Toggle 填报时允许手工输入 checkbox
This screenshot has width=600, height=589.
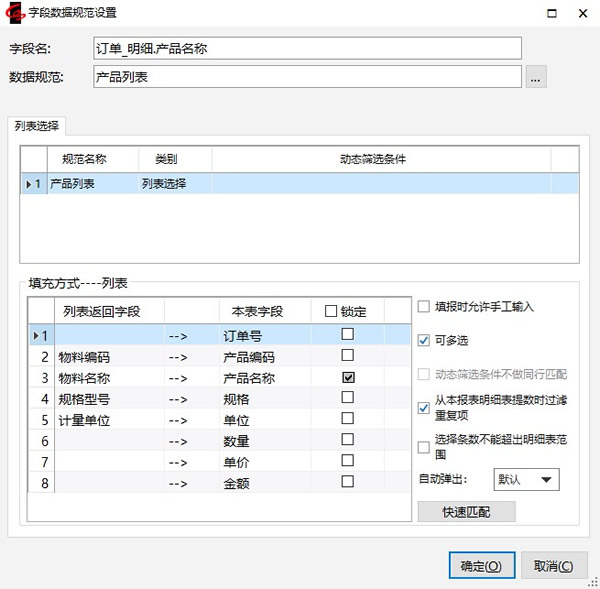click(x=424, y=307)
